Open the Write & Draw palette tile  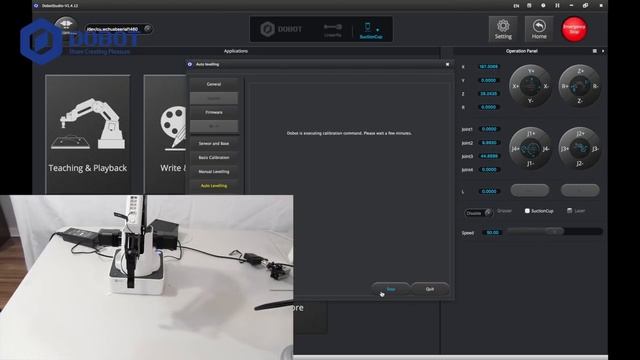(165, 135)
